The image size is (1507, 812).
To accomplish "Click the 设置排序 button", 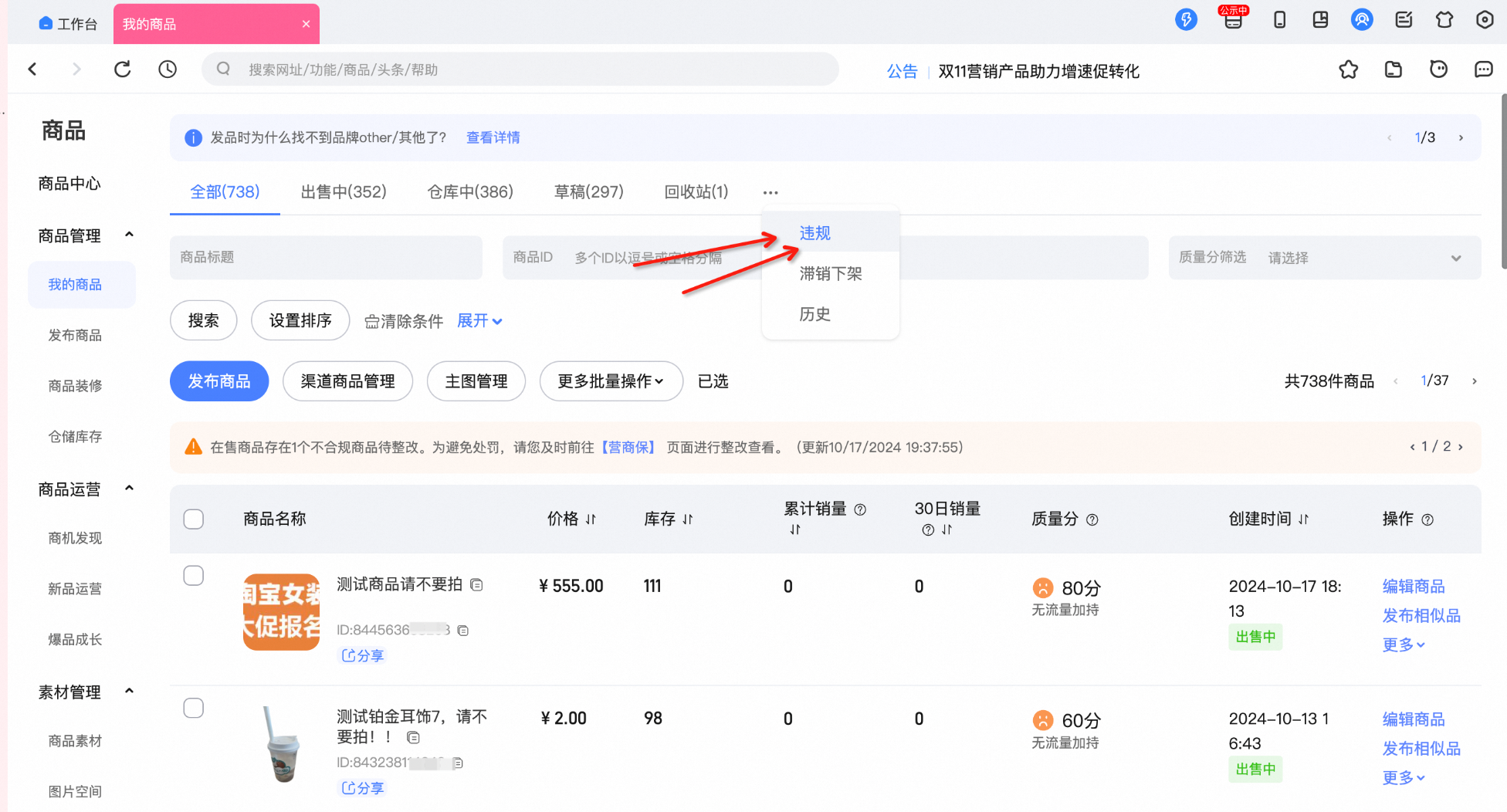I will 300,320.
